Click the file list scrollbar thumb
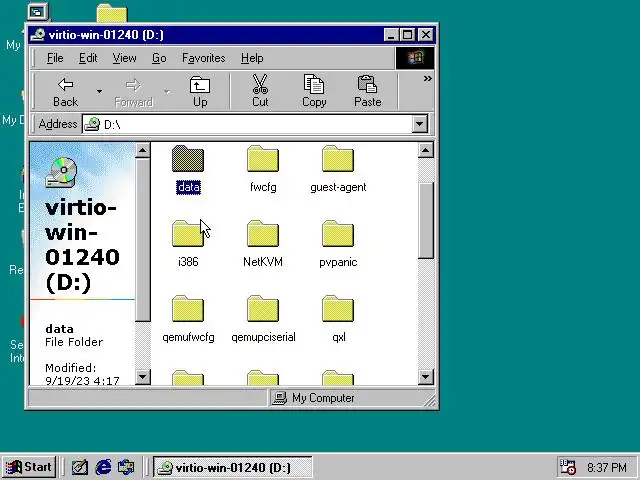 click(x=425, y=220)
